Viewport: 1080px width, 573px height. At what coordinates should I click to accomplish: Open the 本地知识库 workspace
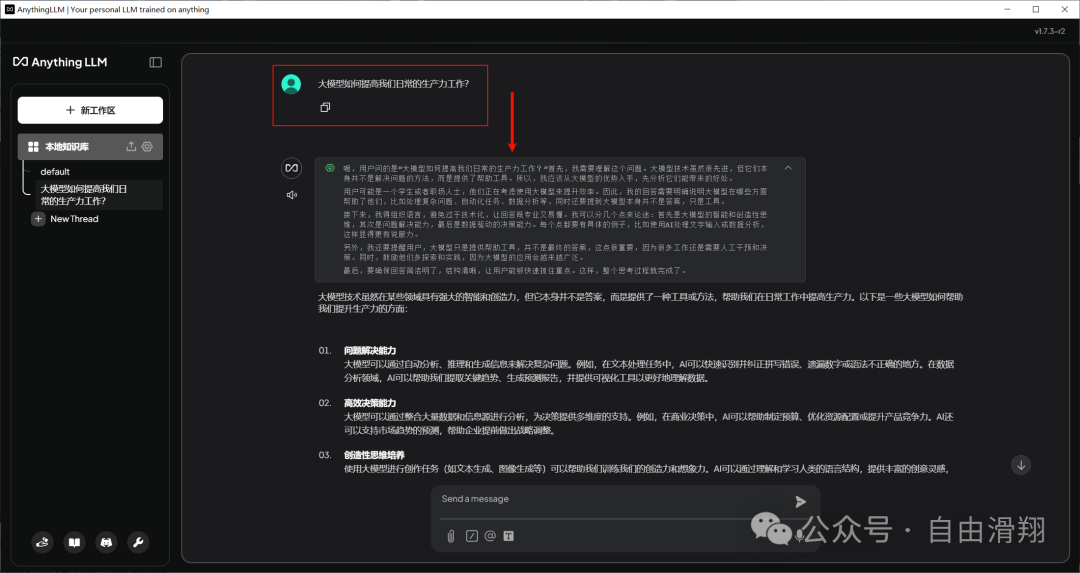click(90, 147)
